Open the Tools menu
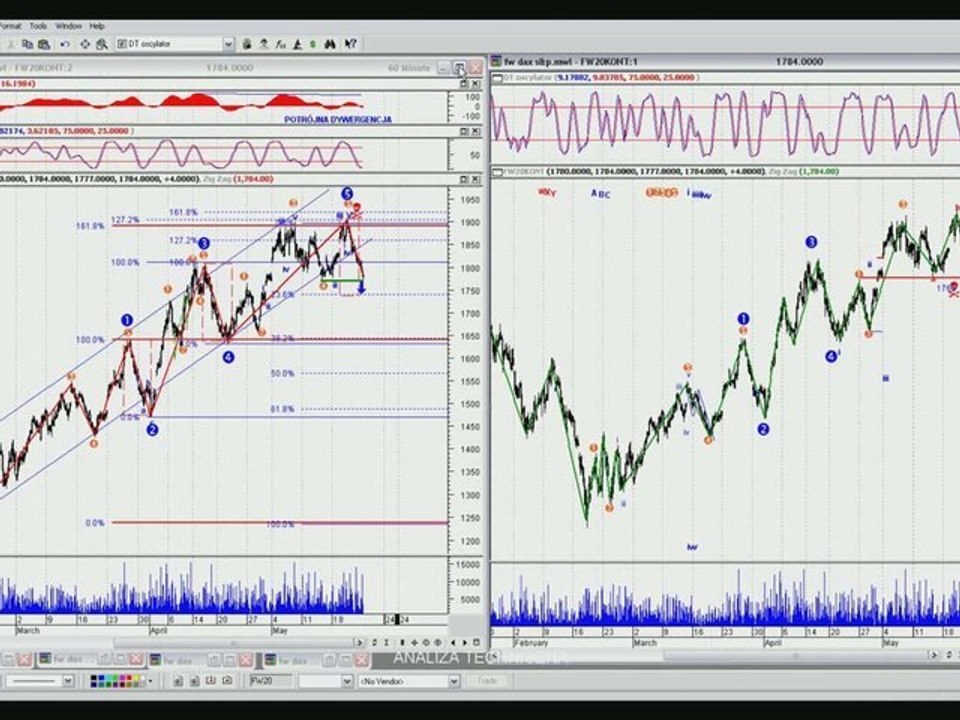This screenshot has width=960, height=720. click(38, 26)
